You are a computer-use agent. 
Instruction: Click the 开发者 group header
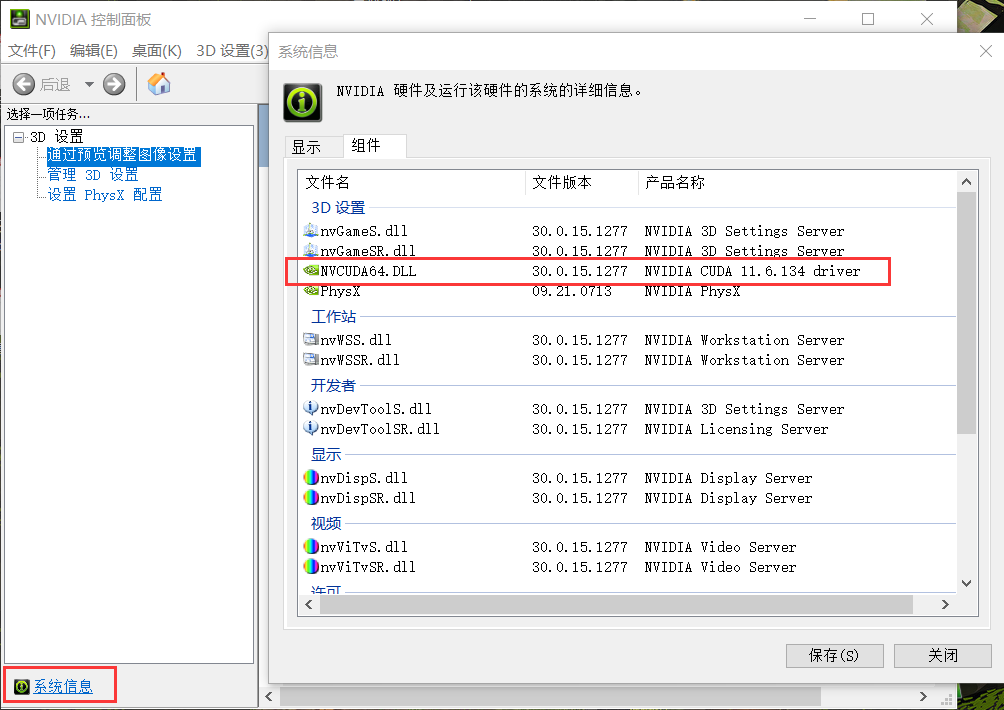click(333, 385)
